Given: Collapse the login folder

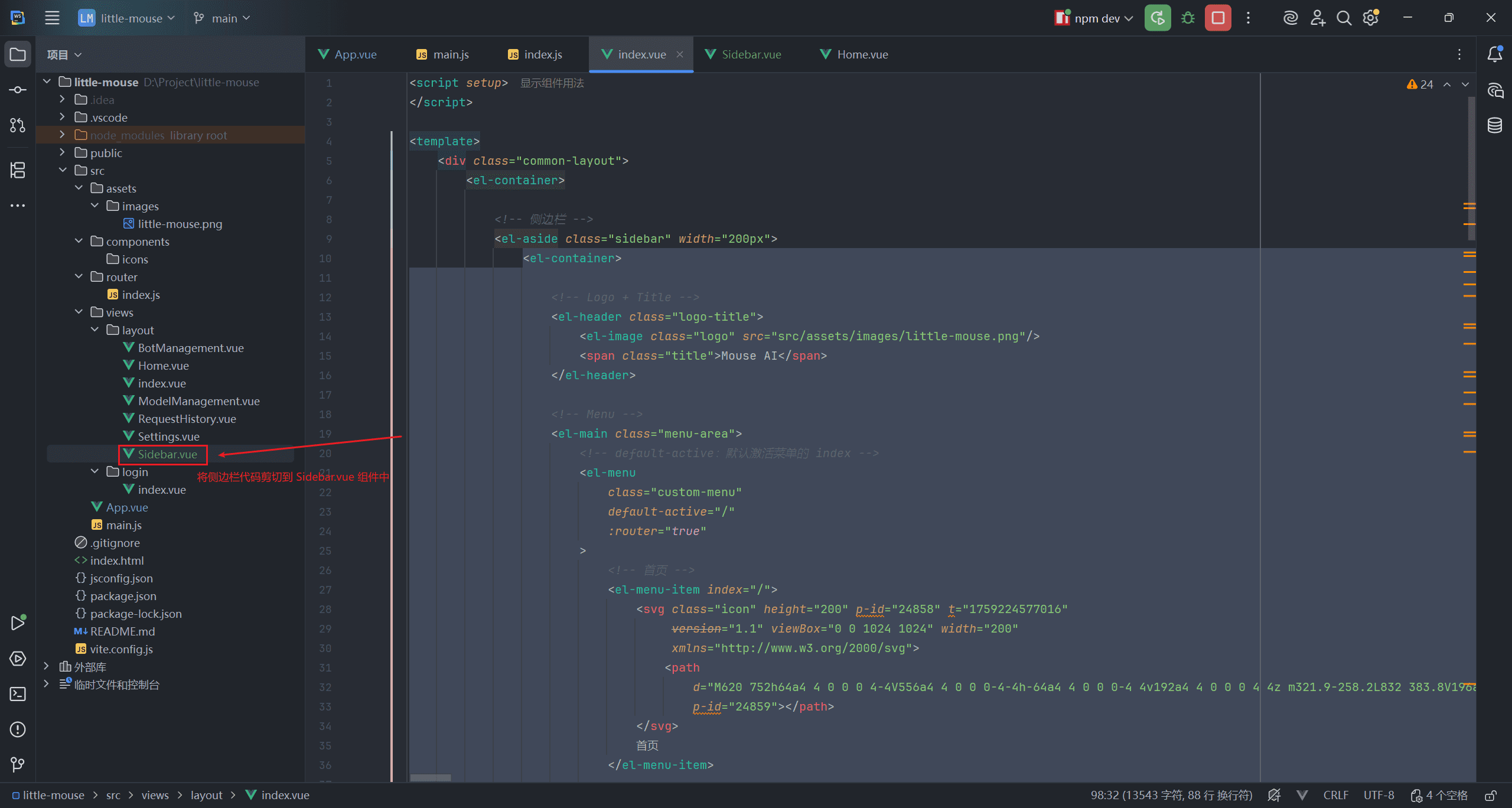Looking at the screenshot, I should coord(94,471).
